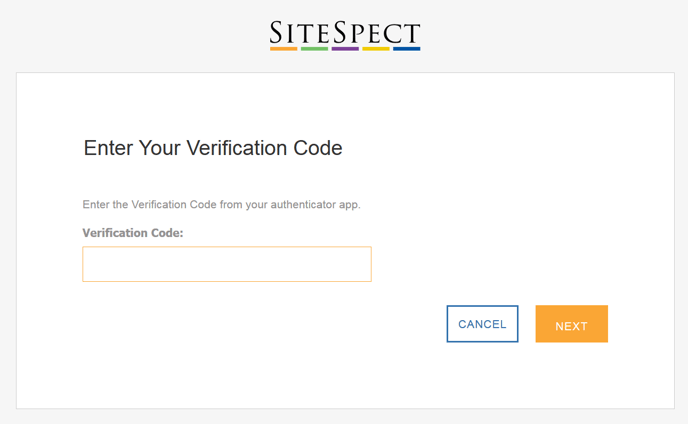Click the SiteSpect logo wordmark
This screenshot has width=688, height=424.
345,32
